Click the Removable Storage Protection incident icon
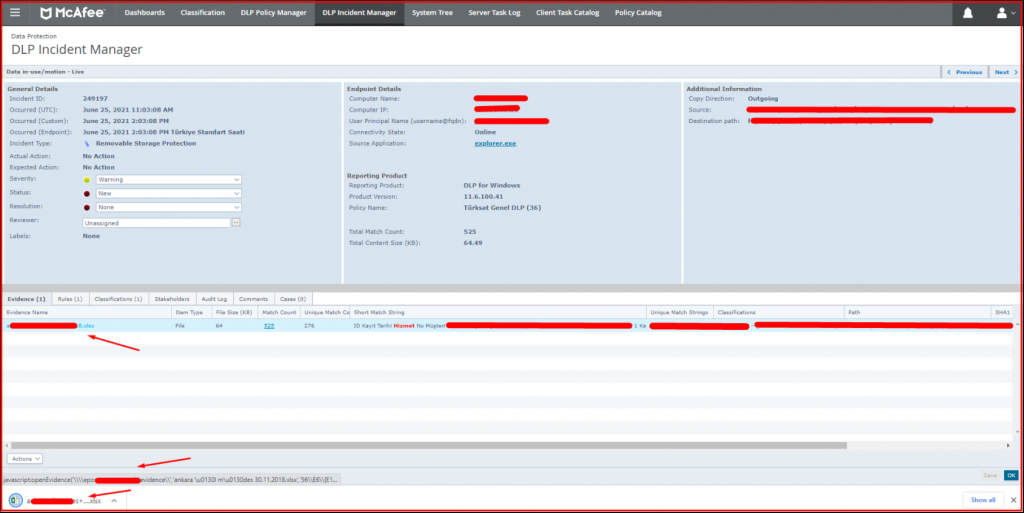Image resolution: width=1024 pixels, height=513 pixels. point(87,144)
